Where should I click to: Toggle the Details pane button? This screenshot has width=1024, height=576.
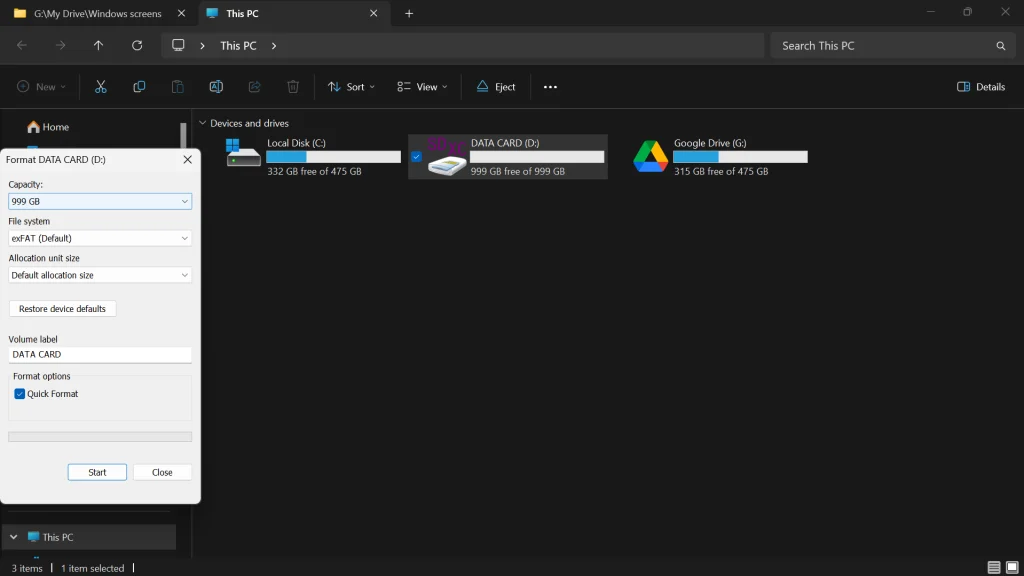981,87
